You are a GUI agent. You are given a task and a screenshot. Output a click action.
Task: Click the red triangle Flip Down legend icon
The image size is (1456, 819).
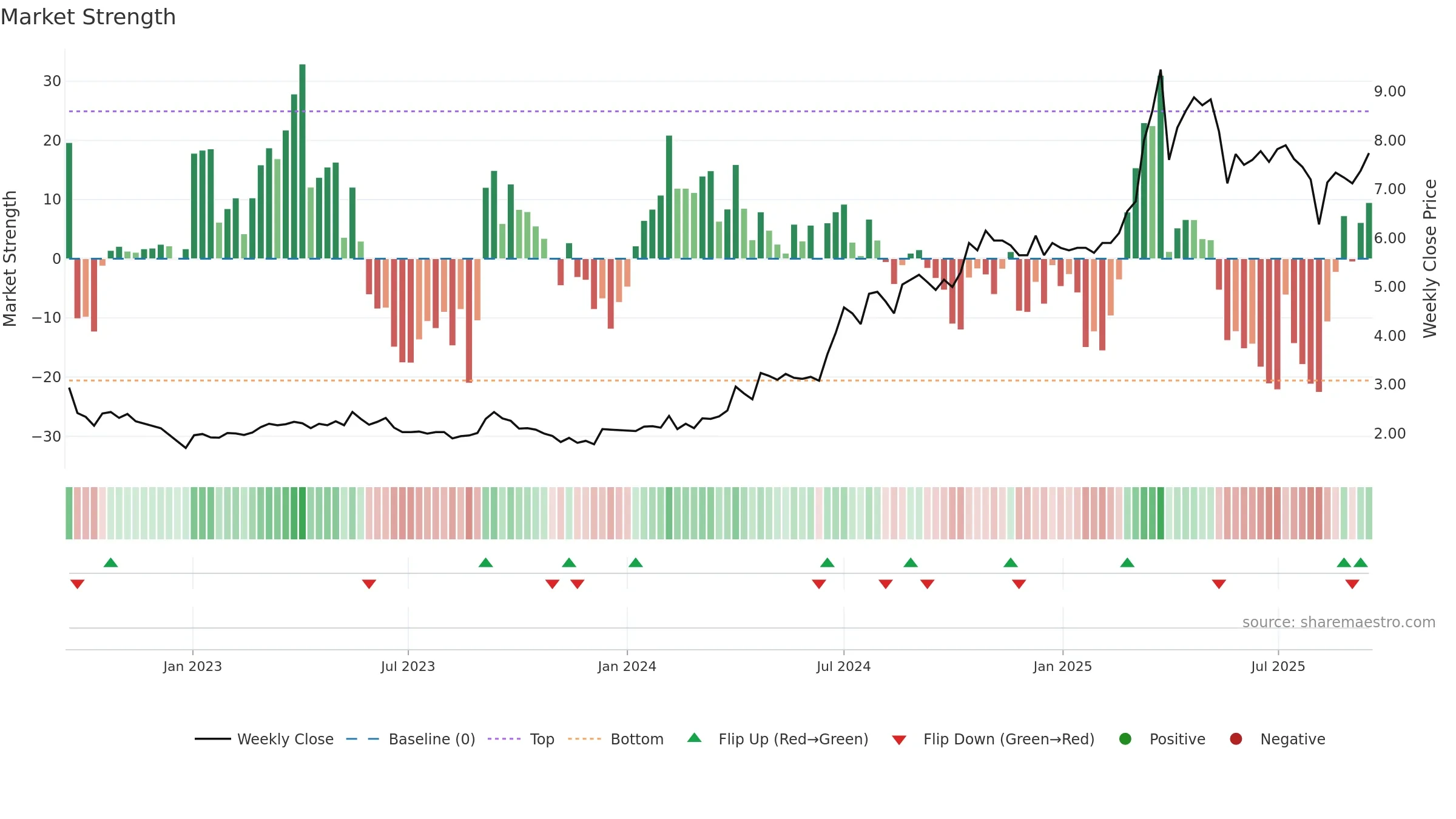click(x=899, y=740)
